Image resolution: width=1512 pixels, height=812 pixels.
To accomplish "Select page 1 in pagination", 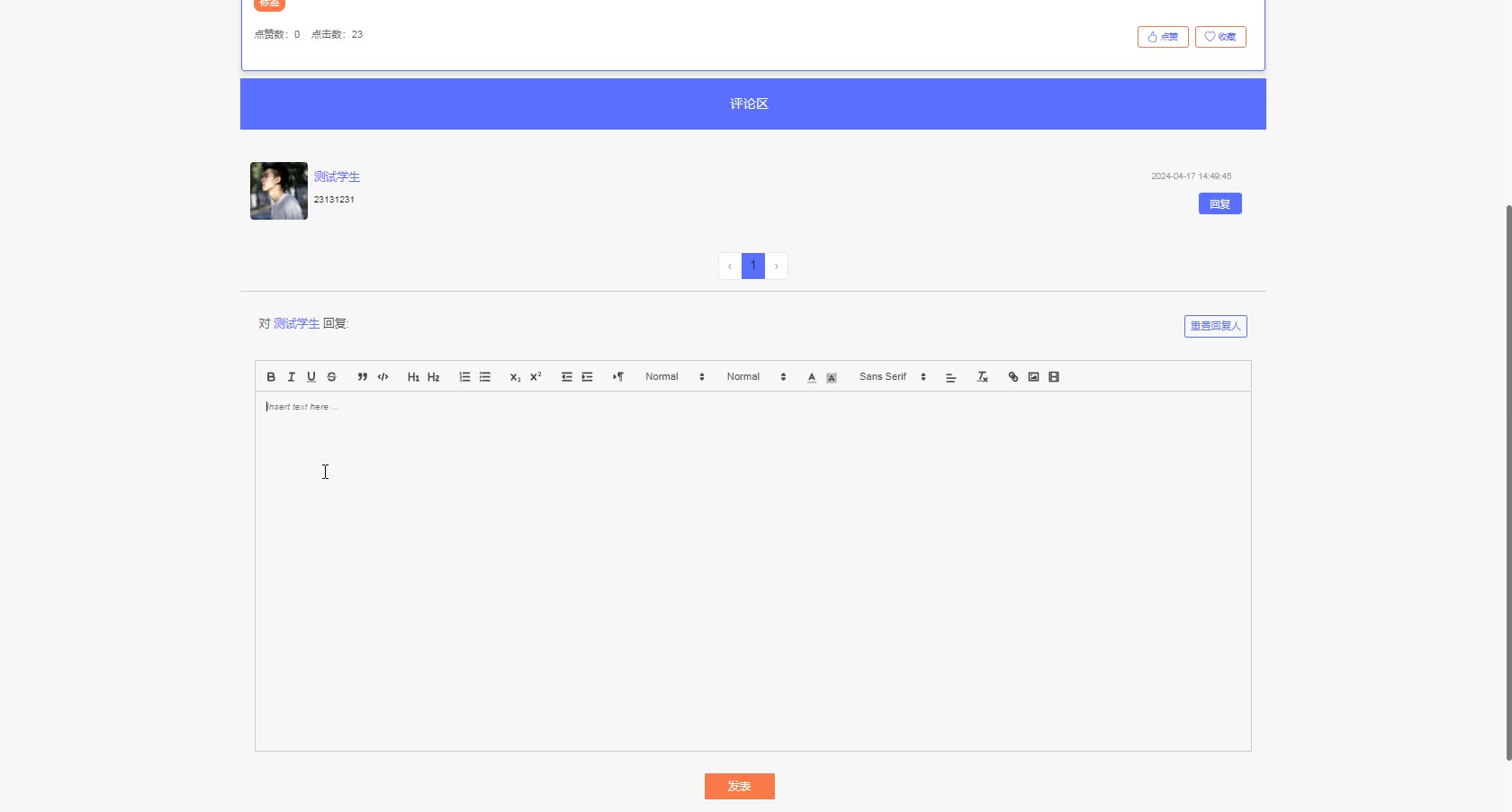I will (753, 266).
